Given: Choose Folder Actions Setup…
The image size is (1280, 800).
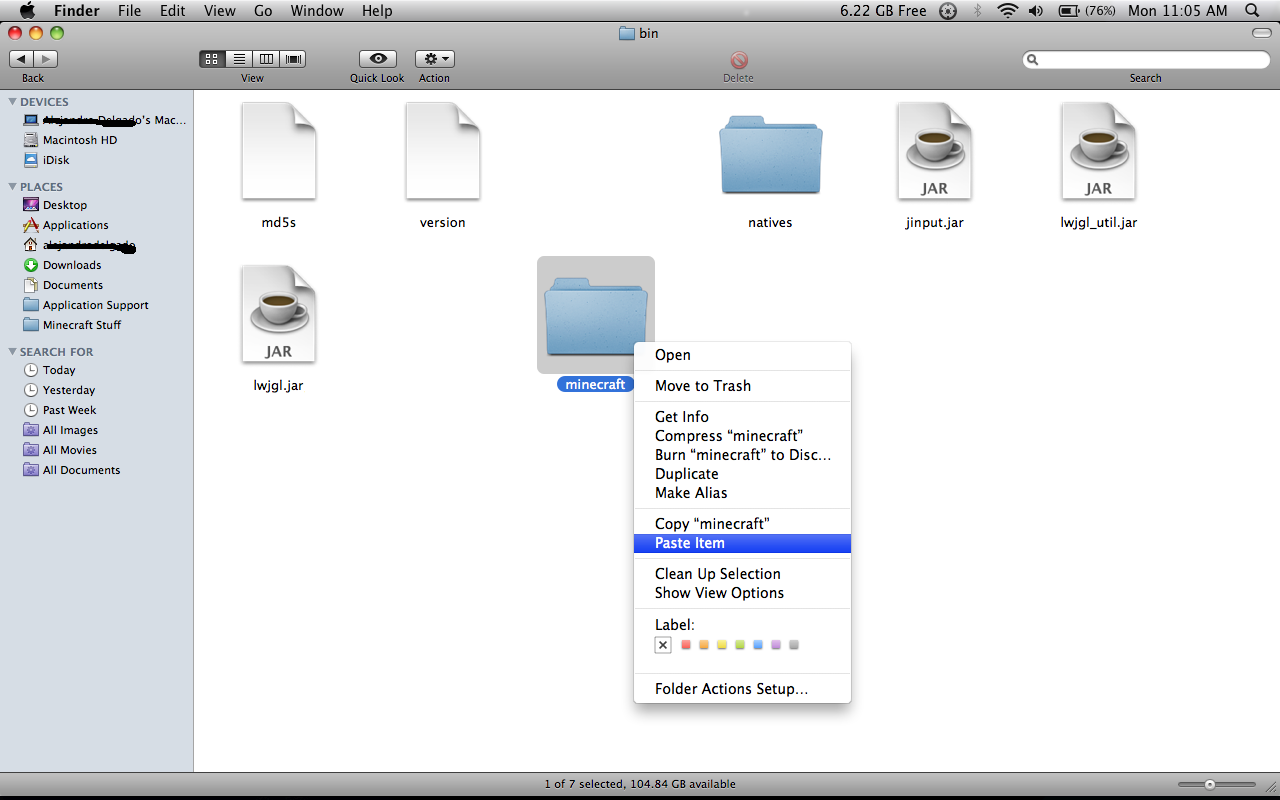Looking at the screenshot, I should (742, 689).
